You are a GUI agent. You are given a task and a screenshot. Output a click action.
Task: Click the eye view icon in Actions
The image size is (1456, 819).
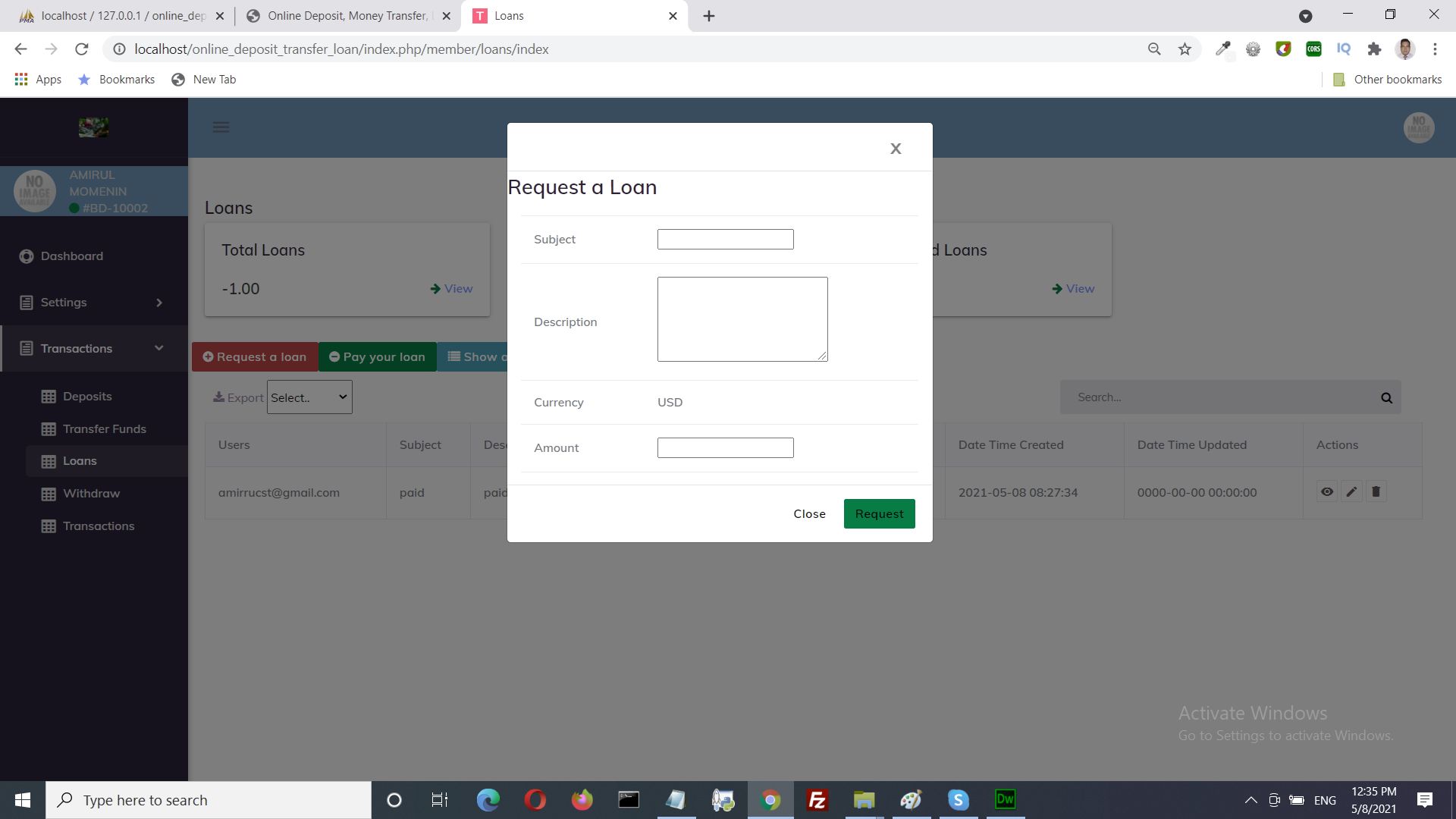1327,492
